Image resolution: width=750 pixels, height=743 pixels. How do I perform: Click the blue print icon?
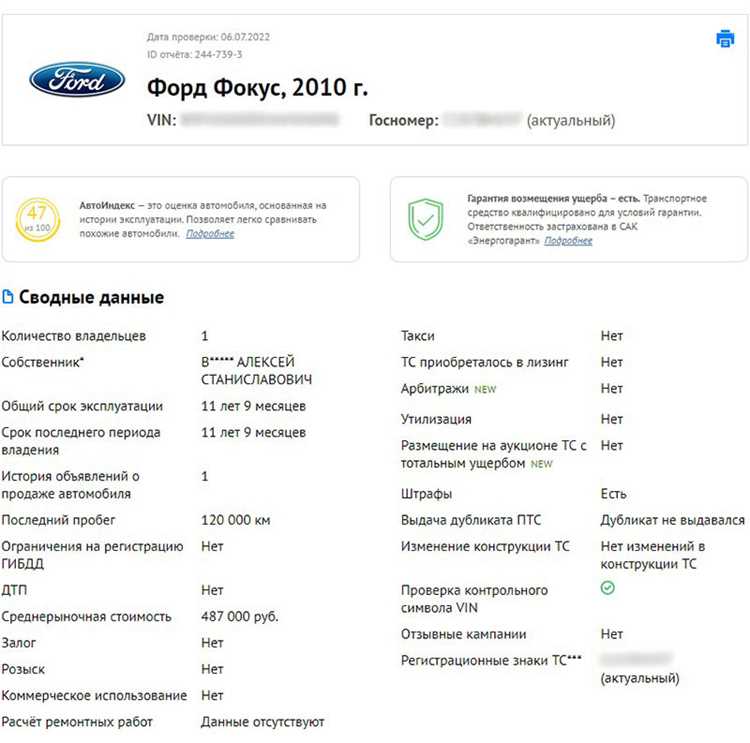click(725, 38)
